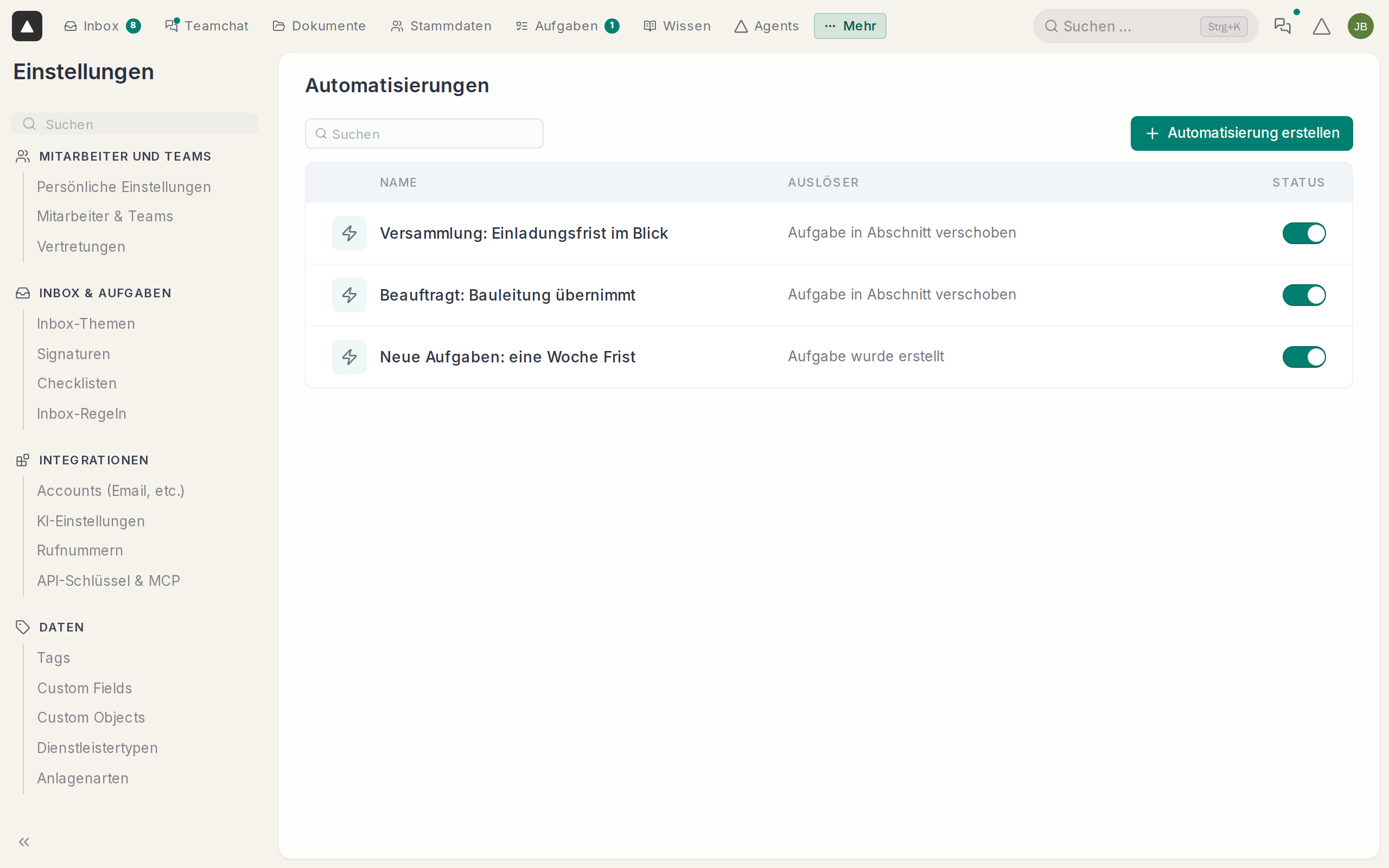Image resolution: width=1389 pixels, height=868 pixels.
Task: Click the Automatisierungen list search box
Action: tap(424, 134)
